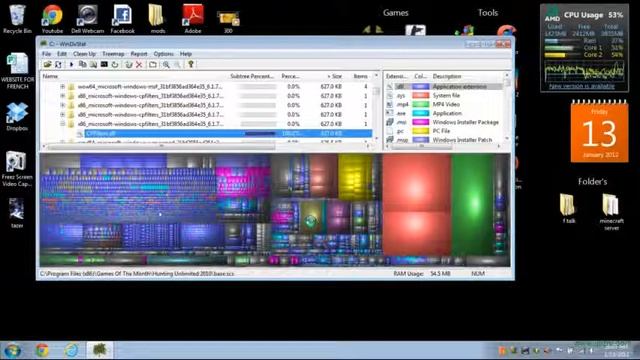Select the System file description
This screenshot has height=360, width=640.
click(446, 96)
